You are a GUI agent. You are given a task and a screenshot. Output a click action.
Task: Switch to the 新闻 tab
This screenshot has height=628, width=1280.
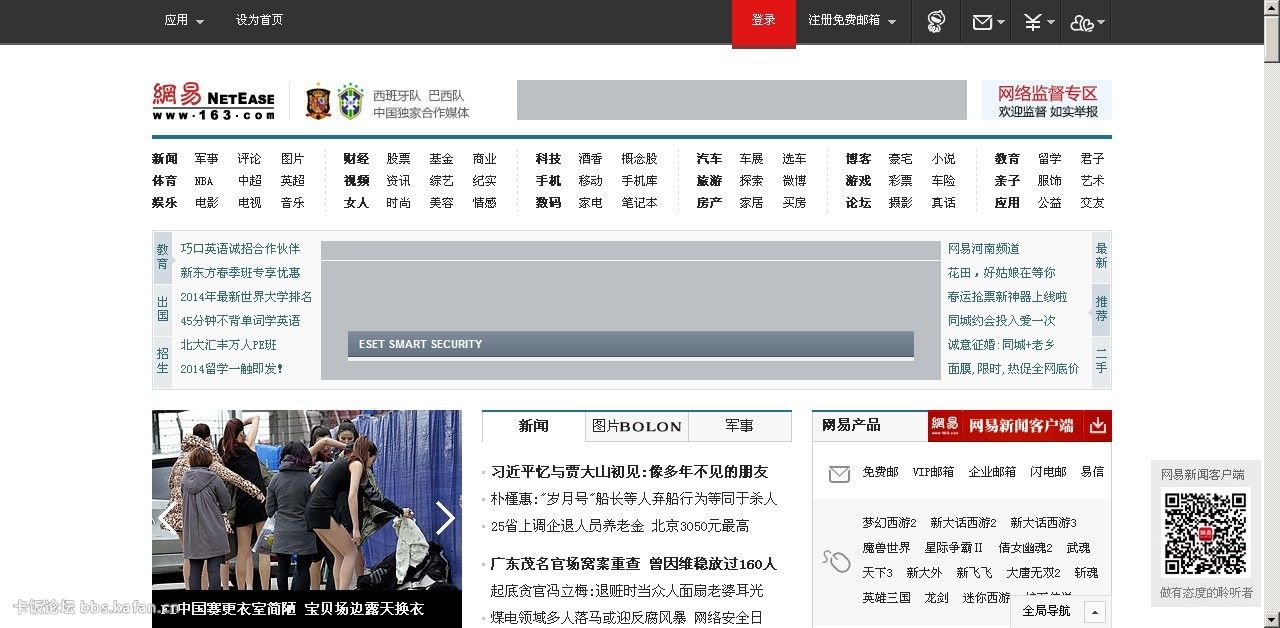pyautogui.click(x=534, y=426)
